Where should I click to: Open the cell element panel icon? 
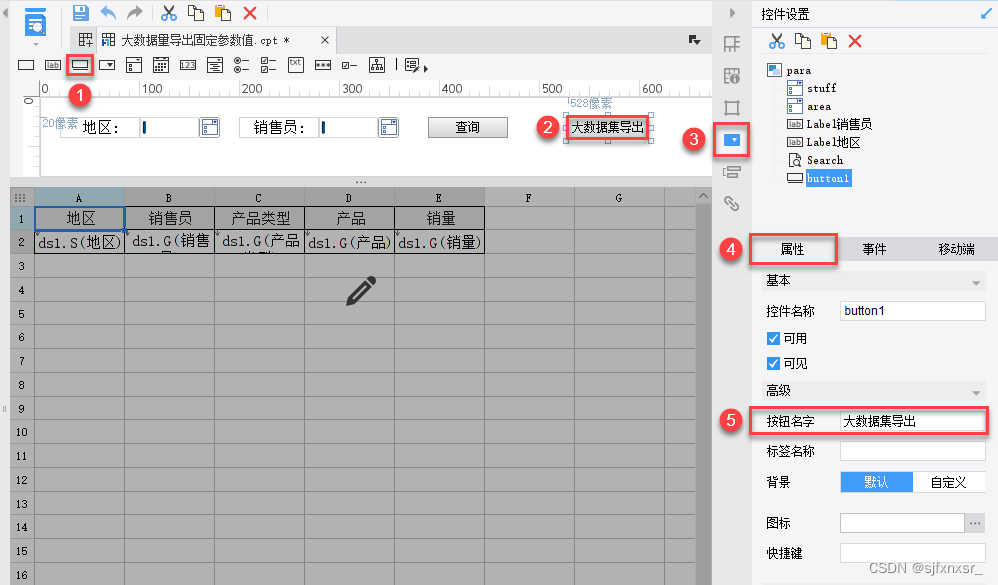732,44
